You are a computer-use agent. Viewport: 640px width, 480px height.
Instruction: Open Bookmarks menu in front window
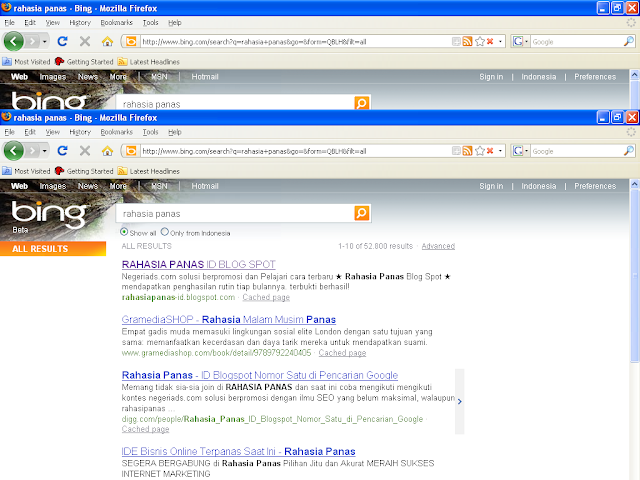coord(117,132)
